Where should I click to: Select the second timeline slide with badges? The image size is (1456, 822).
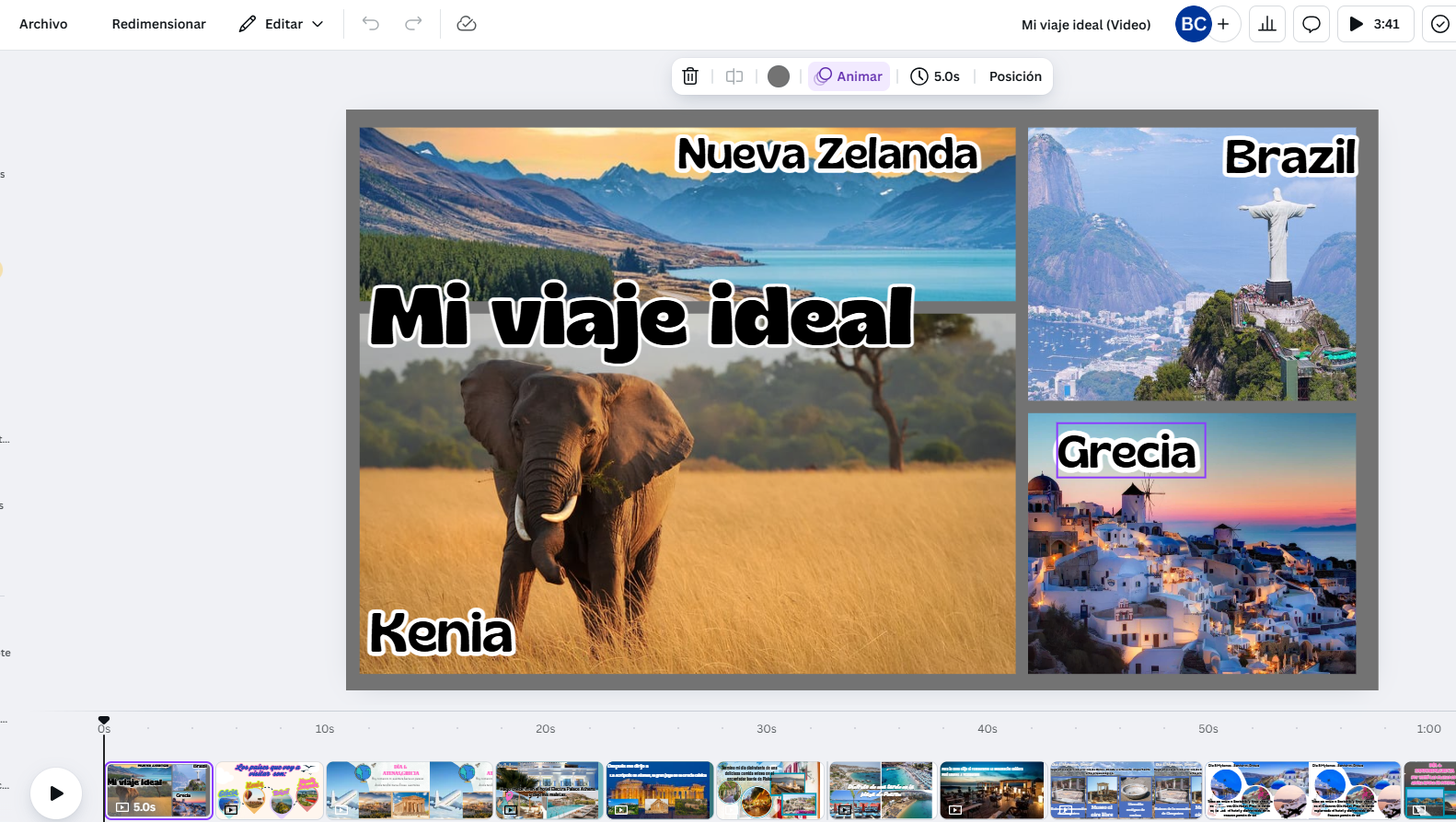270,790
